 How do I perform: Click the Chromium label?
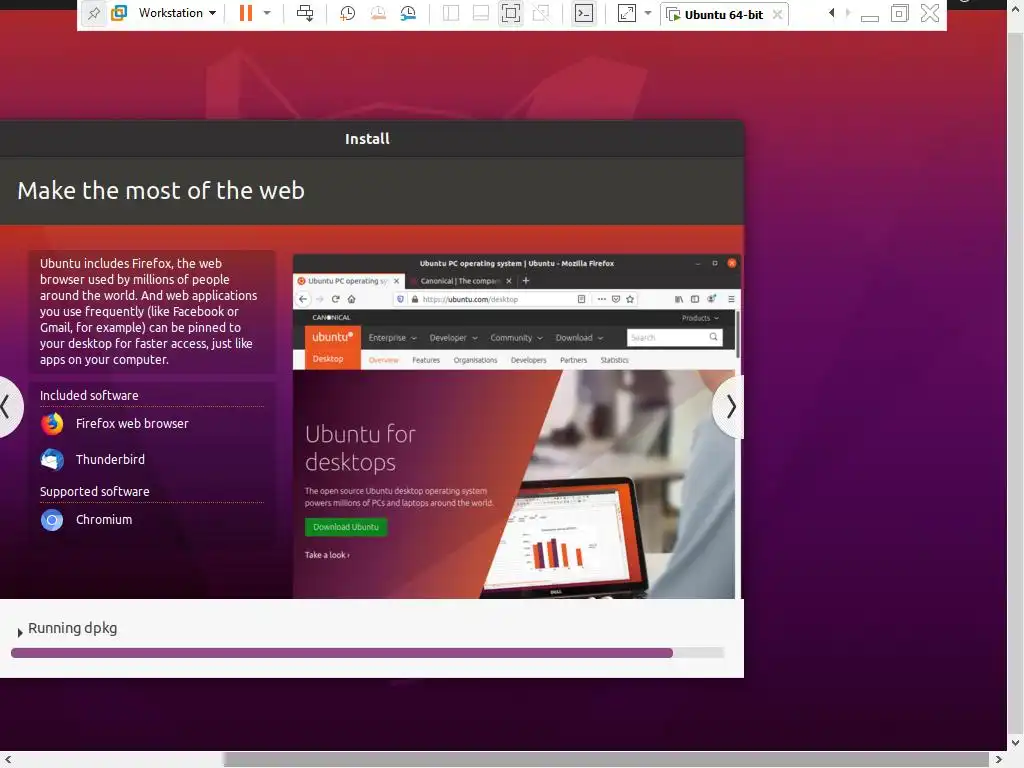click(x=104, y=519)
